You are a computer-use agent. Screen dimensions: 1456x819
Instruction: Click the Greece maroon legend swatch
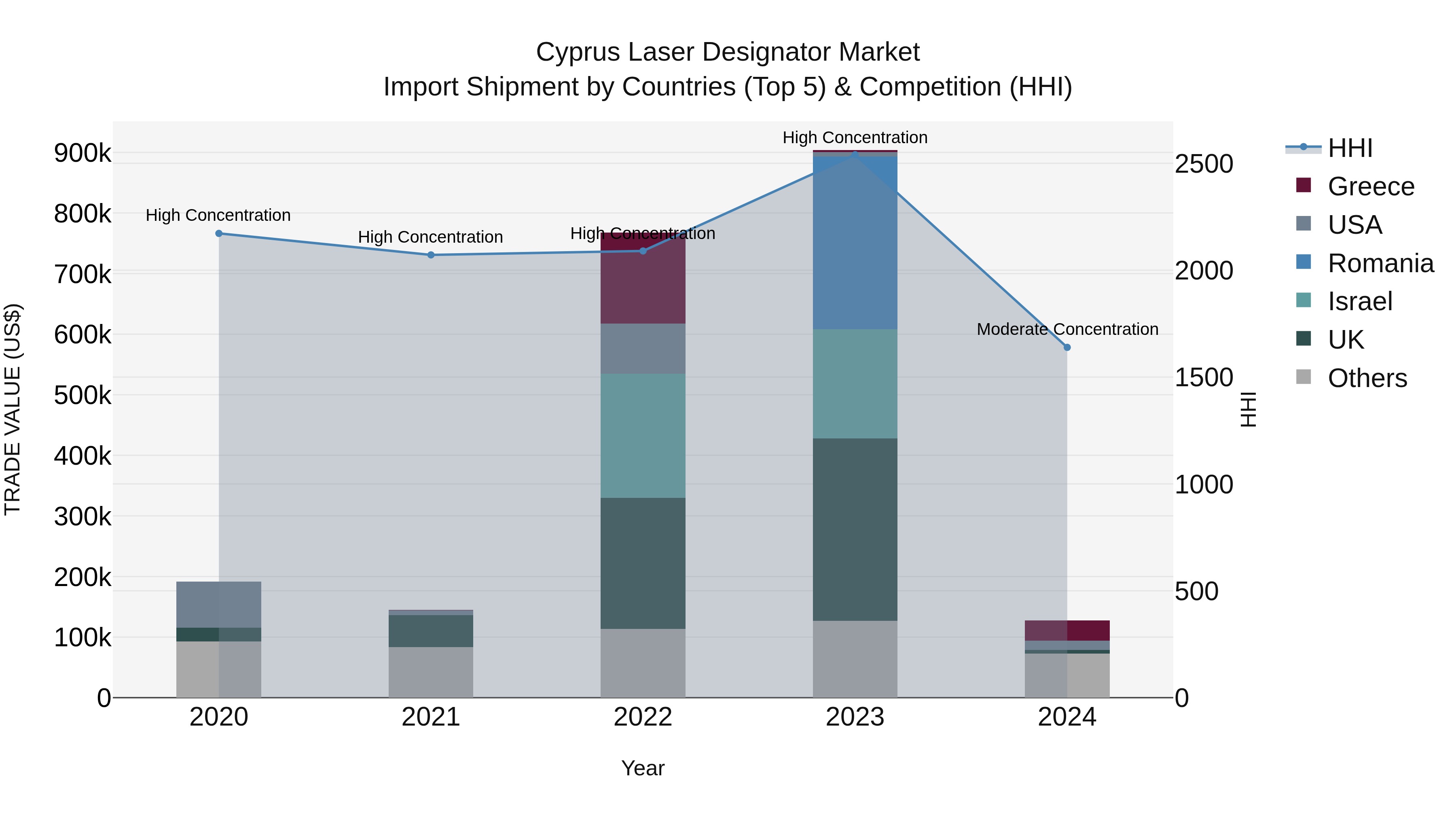tap(1304, 185)
